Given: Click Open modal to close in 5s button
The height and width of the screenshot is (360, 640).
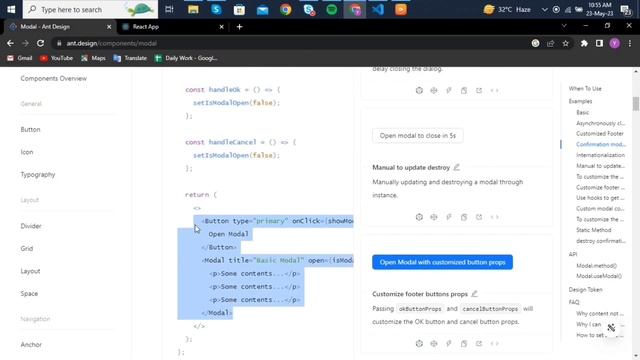Looking at the screenshot, I should click(418, 136).
